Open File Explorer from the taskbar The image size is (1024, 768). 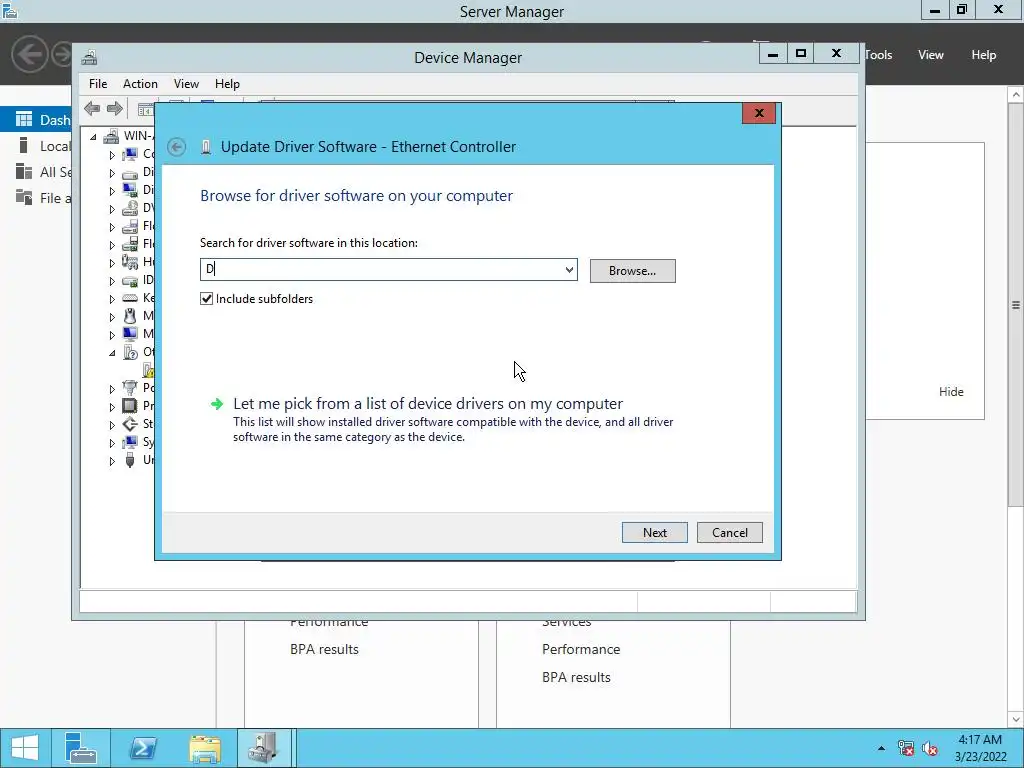(205, 748)
